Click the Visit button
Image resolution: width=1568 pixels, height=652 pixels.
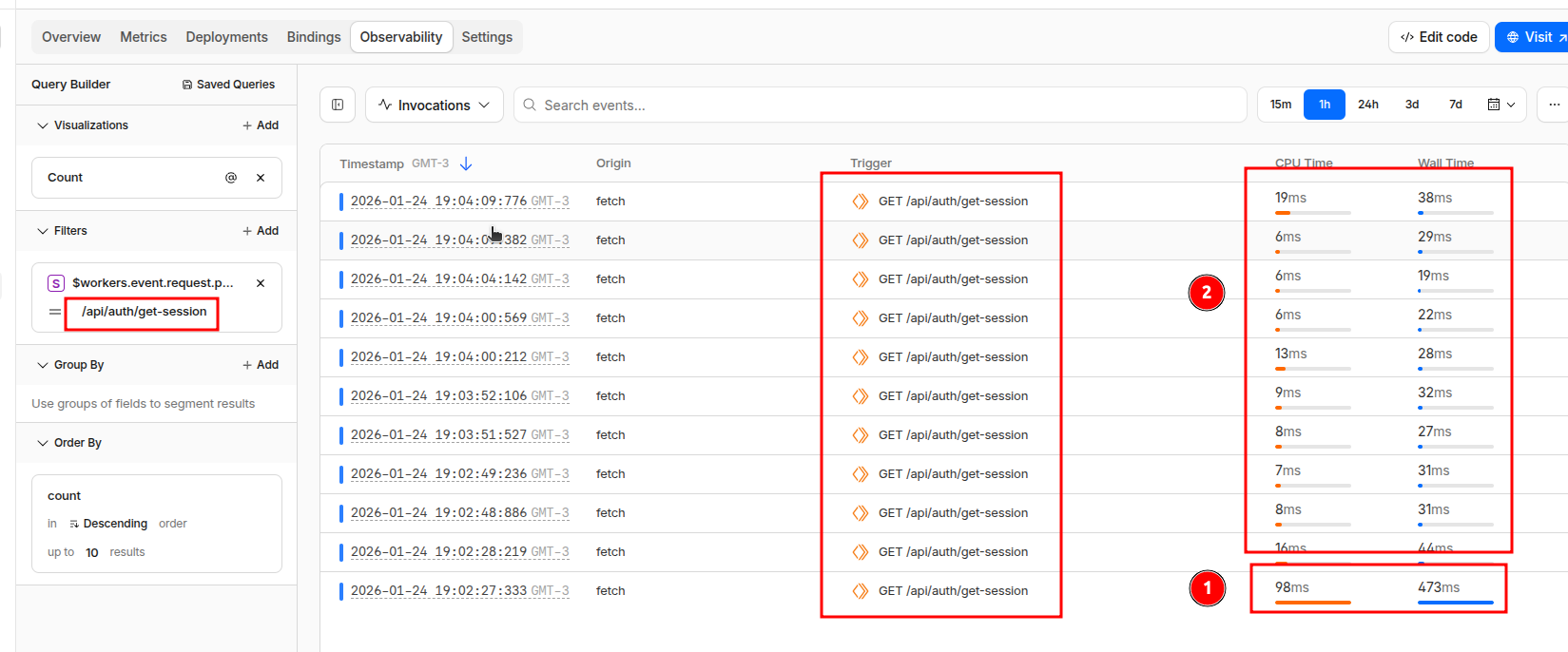tap(1532, 37)
